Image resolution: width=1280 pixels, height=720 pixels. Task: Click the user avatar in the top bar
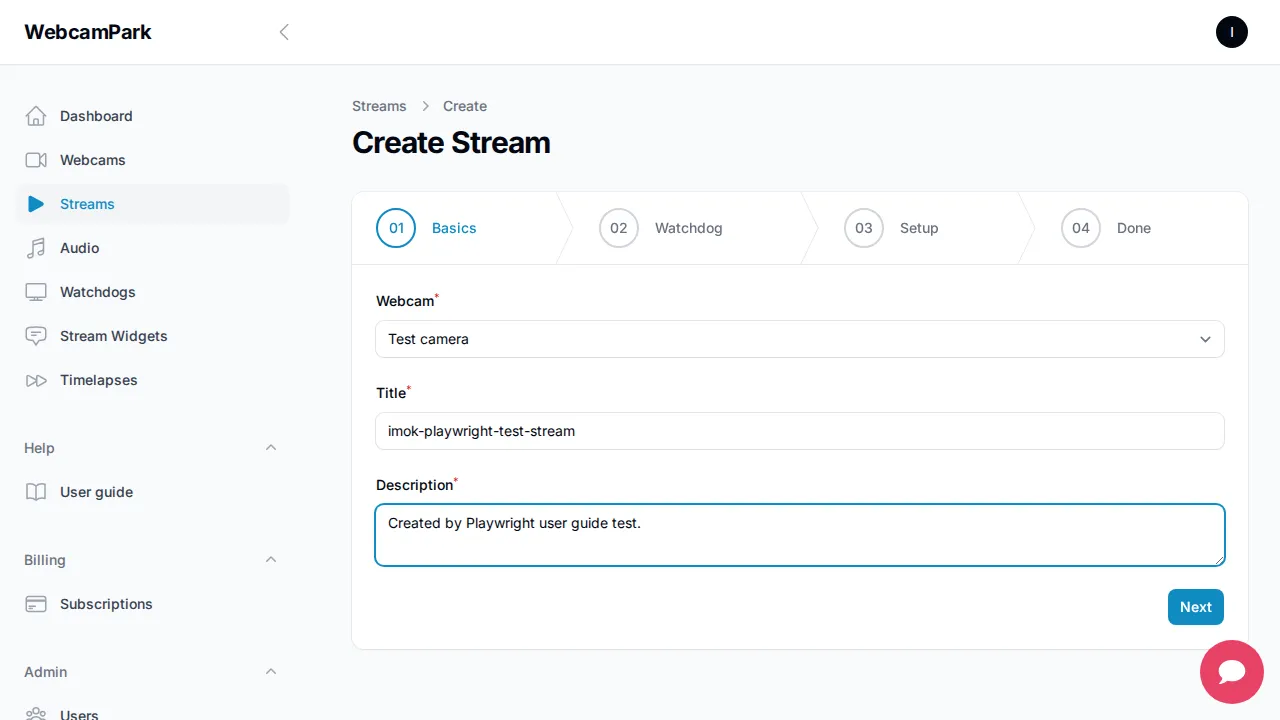[1231, 32]
